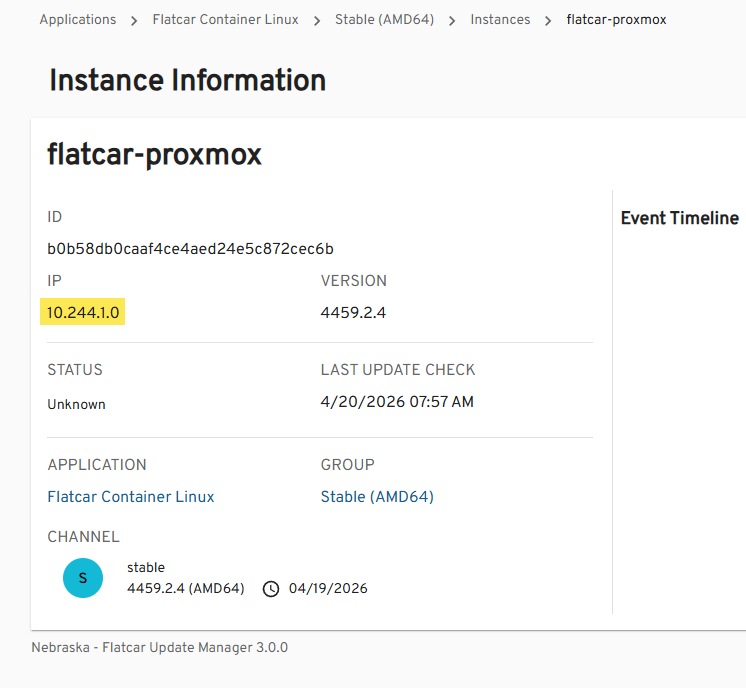Open Flatcar Container Linux in the breadcrumb

tap(225, 20)
